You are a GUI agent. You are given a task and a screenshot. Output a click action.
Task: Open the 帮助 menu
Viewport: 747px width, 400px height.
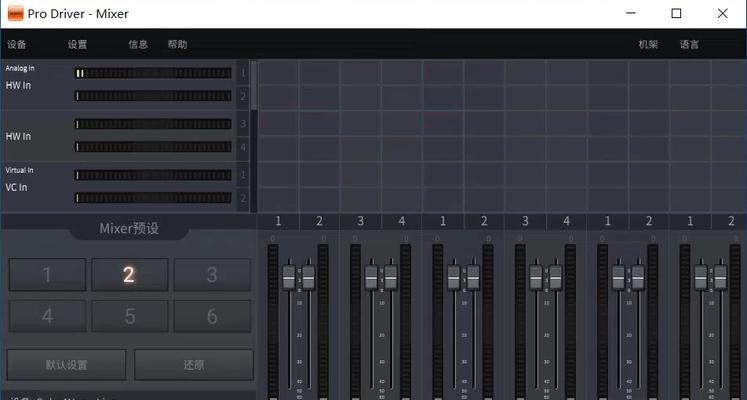point(177,44)
